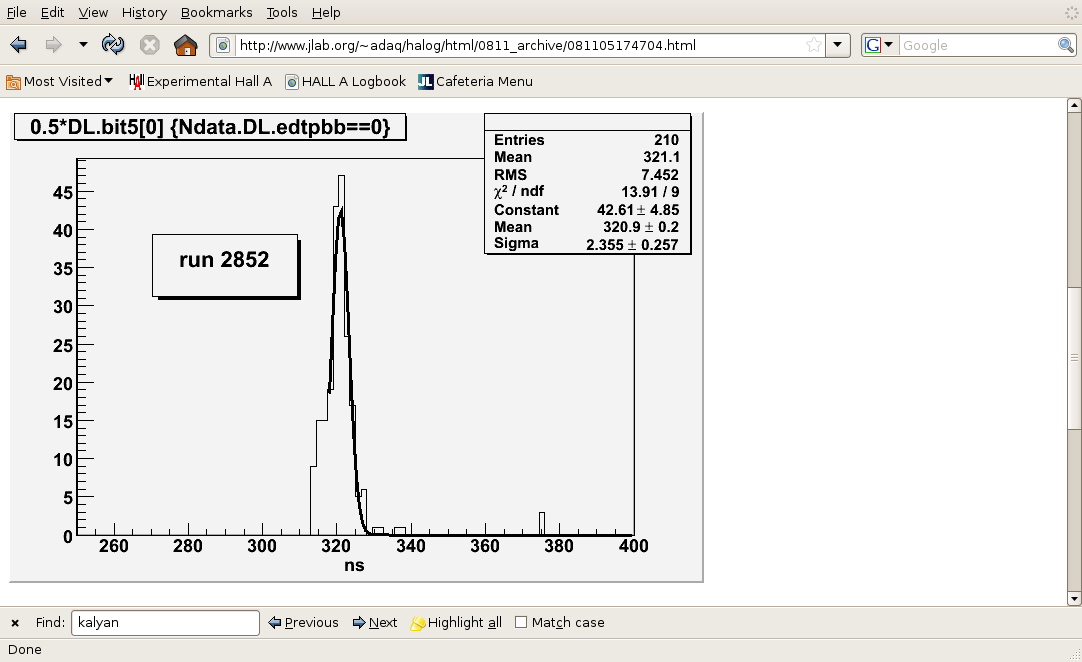Open the Cafeteria Menu bookmark
The image size is (1082, 662).
click(475, 81)
